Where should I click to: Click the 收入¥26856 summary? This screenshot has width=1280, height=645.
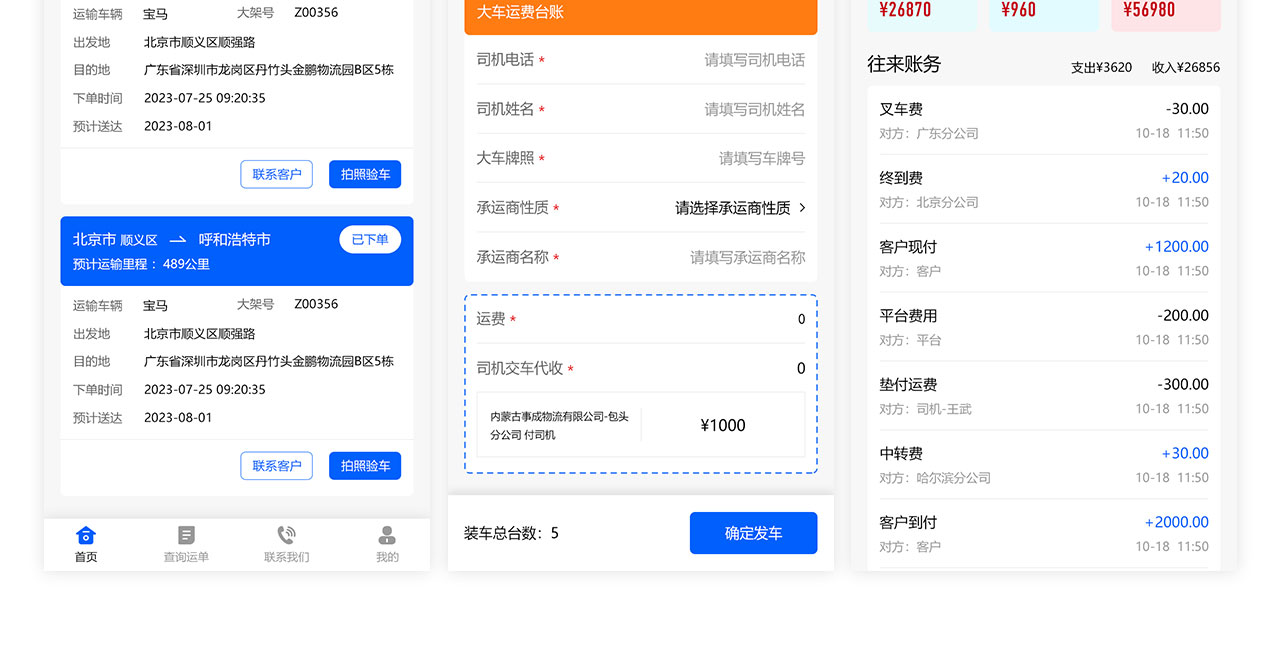(1186, 68)
